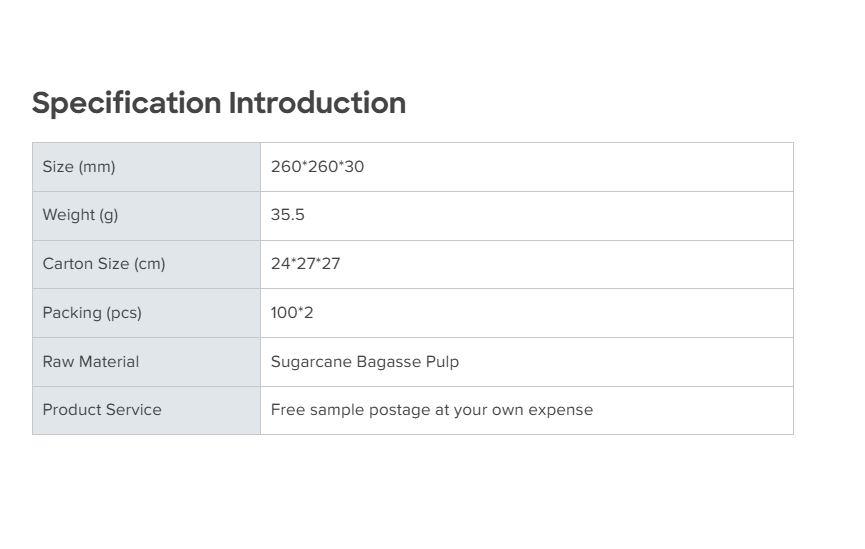Select the Raw Material label cell
The image size is (865, 549).
coord(90,362)
